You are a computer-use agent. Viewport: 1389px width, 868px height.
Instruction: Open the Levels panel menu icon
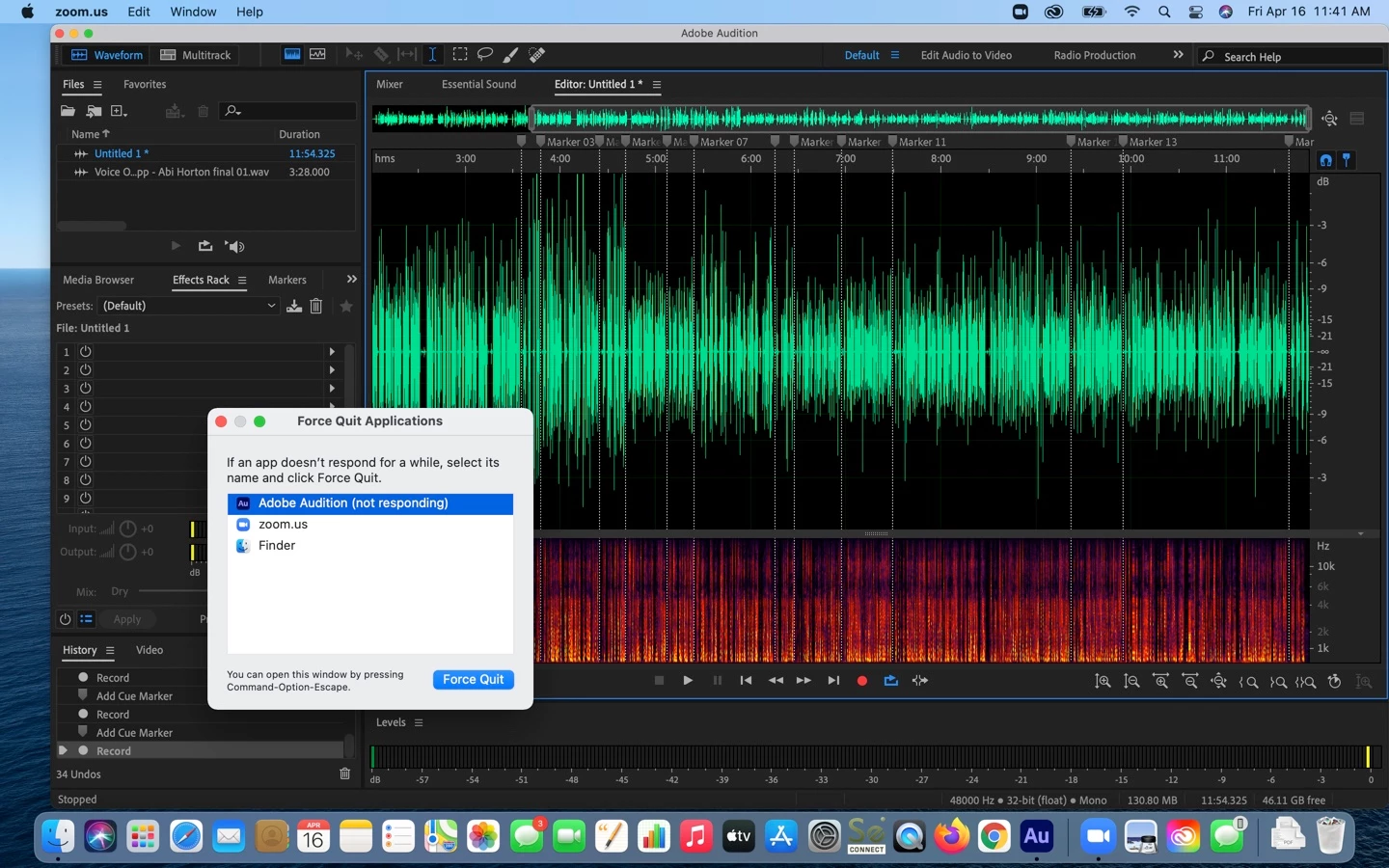(x=419, y=722)
